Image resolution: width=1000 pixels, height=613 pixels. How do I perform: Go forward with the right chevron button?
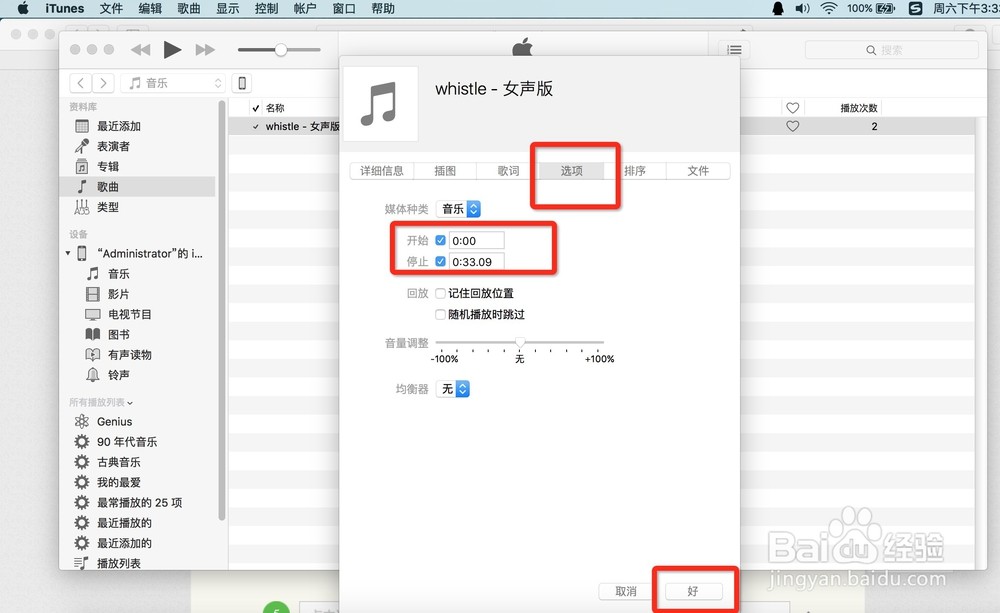103,83
